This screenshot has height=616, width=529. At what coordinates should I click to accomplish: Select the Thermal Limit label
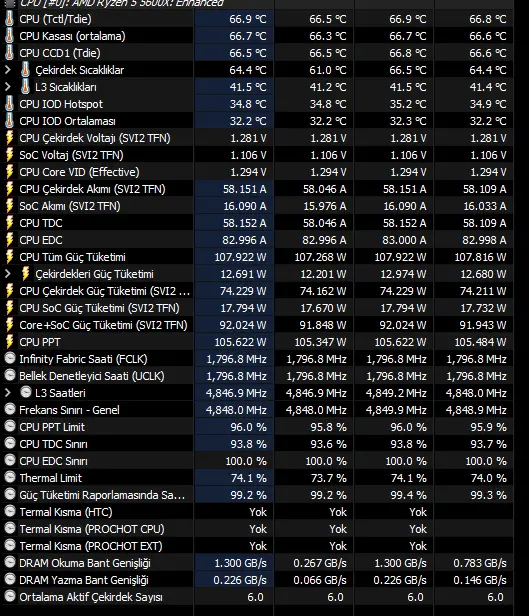point(51,478)
